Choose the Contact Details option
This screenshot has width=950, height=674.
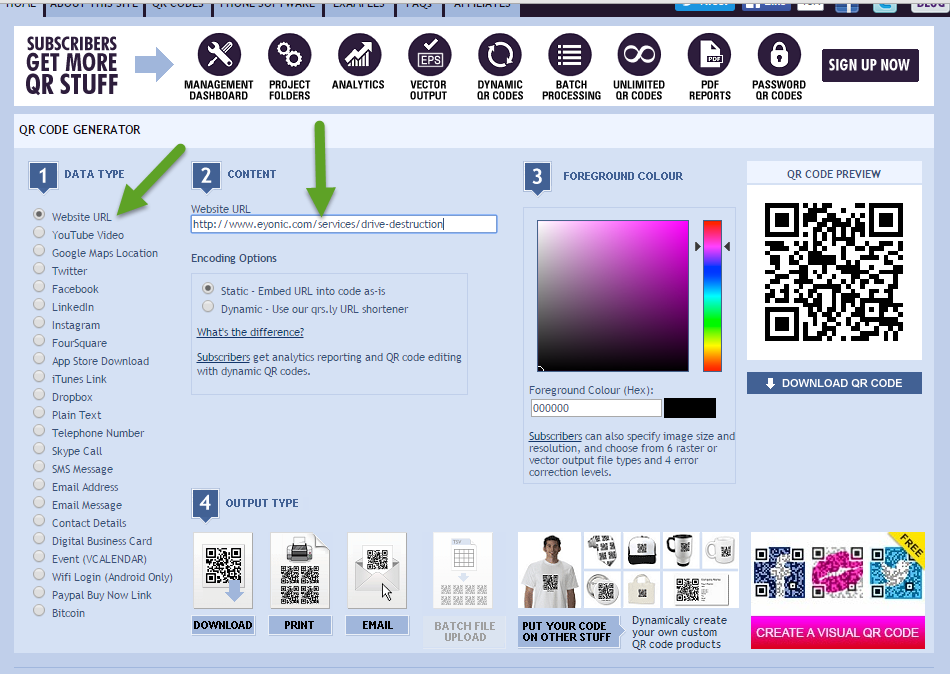click(39, 521)
